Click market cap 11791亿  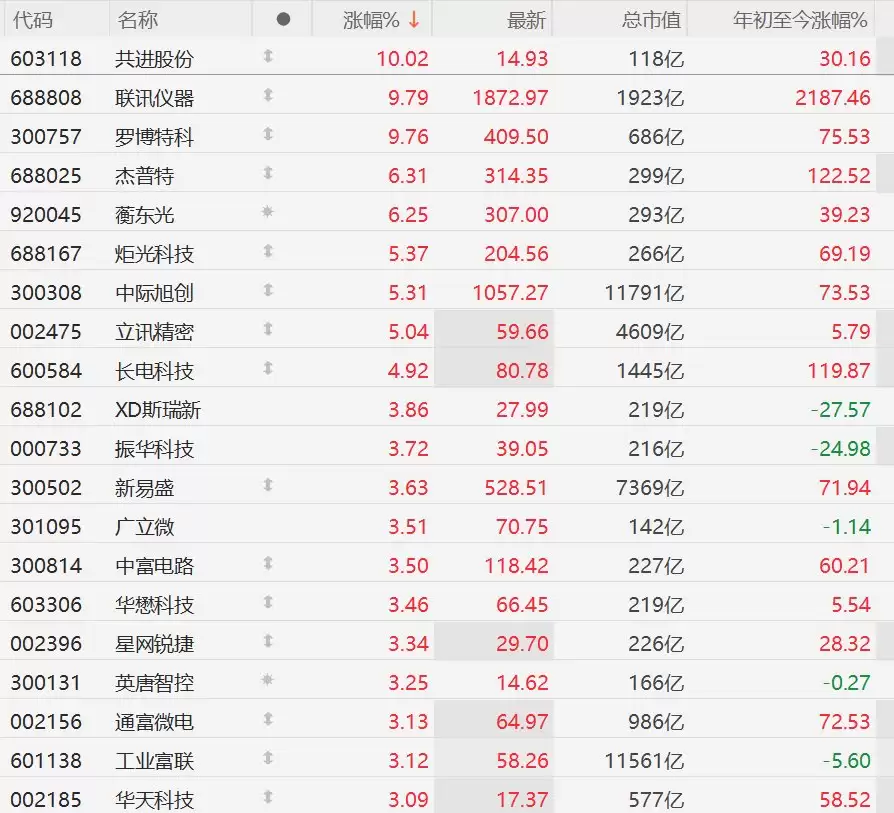tap(644, 293)
